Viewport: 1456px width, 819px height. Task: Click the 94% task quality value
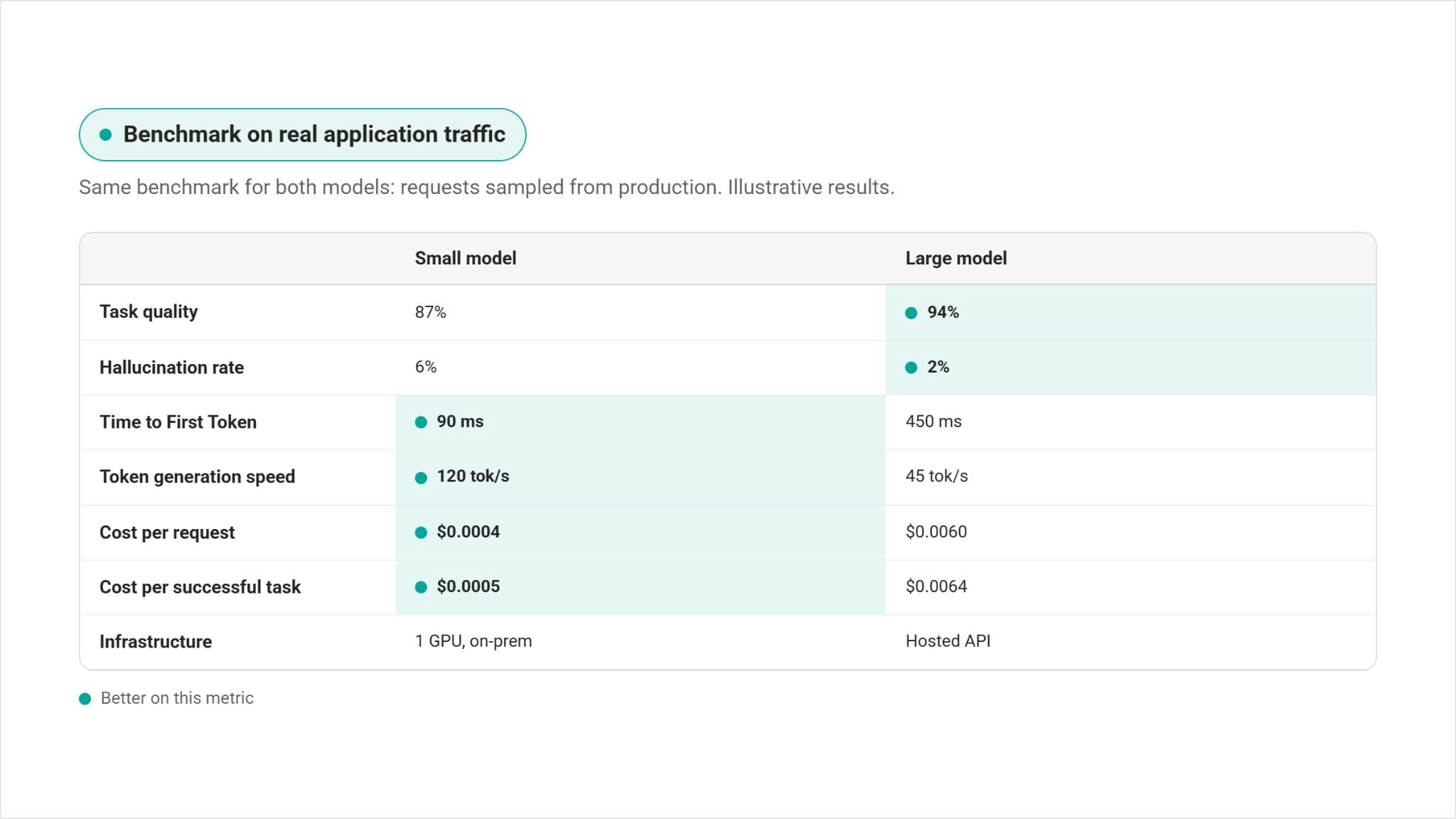943,312
